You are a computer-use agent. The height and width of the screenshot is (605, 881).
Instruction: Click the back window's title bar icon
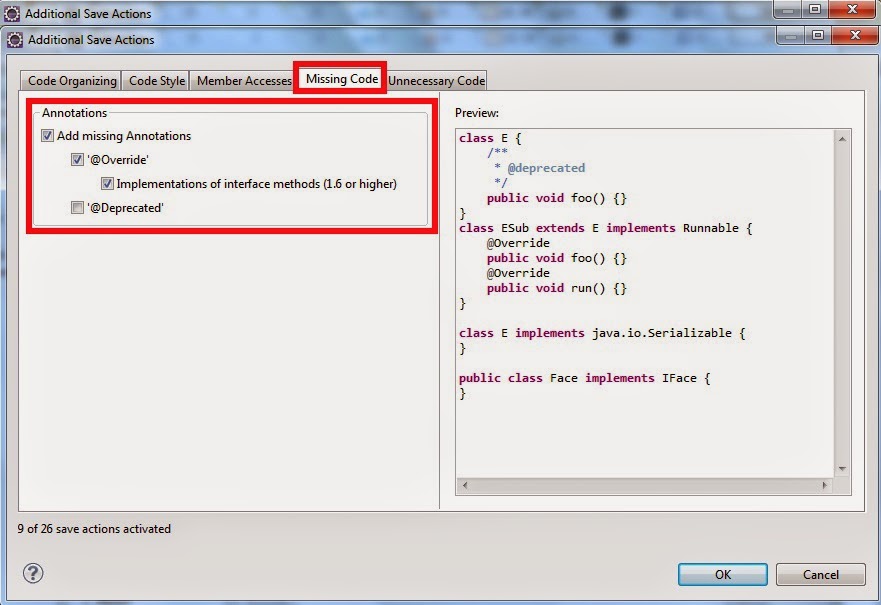coord(14,13)
